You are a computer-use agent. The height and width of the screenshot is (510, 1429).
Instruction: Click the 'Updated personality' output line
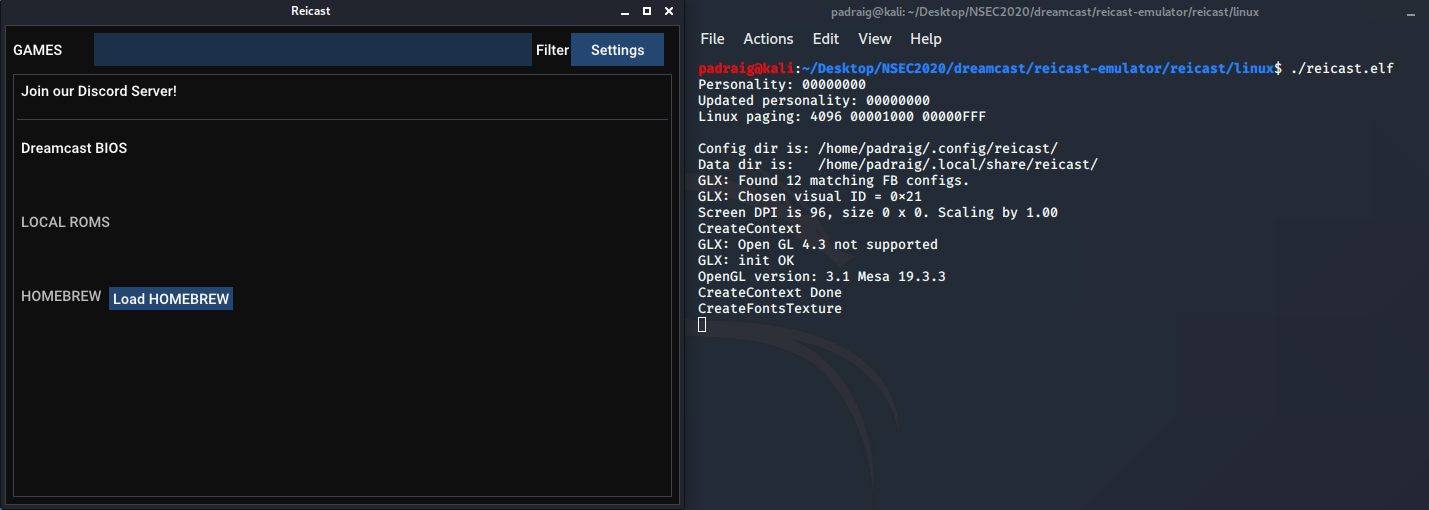(x=814, y=100)
